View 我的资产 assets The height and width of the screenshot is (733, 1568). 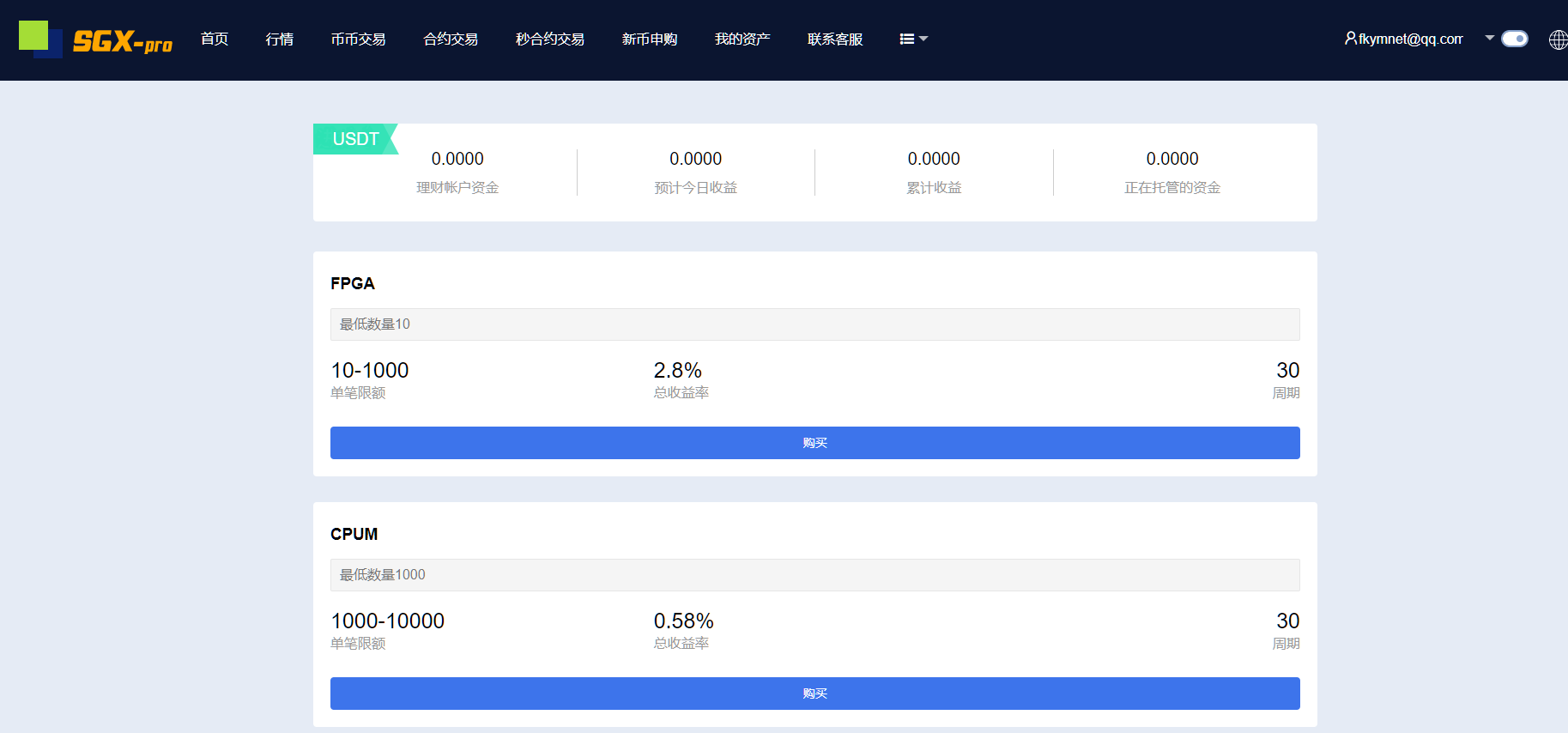click(742, 39)
